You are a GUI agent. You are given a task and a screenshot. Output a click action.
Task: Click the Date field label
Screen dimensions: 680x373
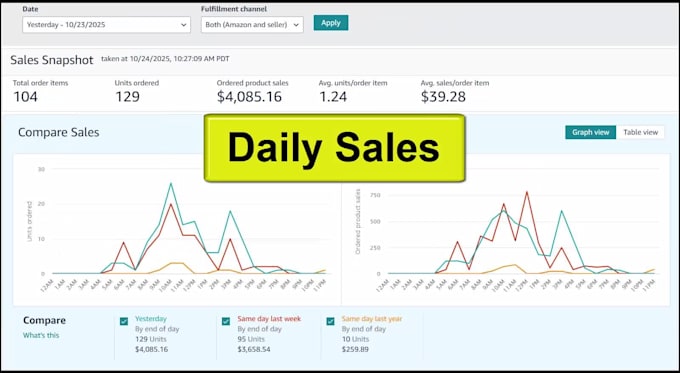30,9
